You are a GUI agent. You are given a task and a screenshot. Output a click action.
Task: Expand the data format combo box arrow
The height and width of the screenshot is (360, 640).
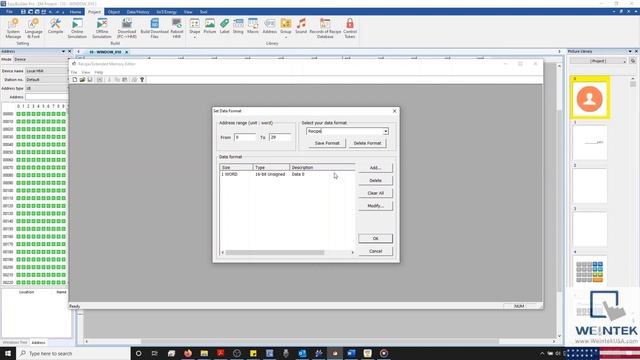click(x=385, y=131)
